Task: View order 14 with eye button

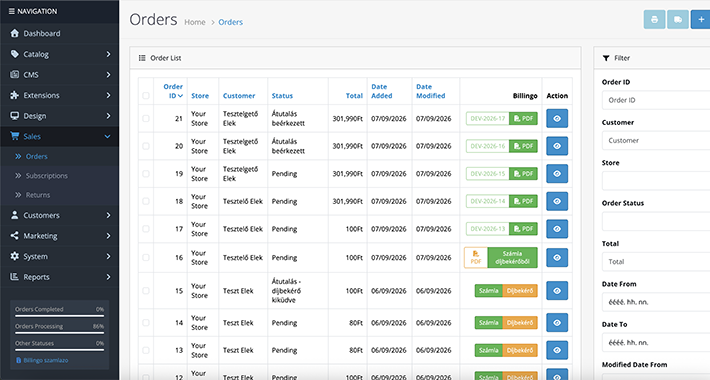Action: [x=557, y=323]
